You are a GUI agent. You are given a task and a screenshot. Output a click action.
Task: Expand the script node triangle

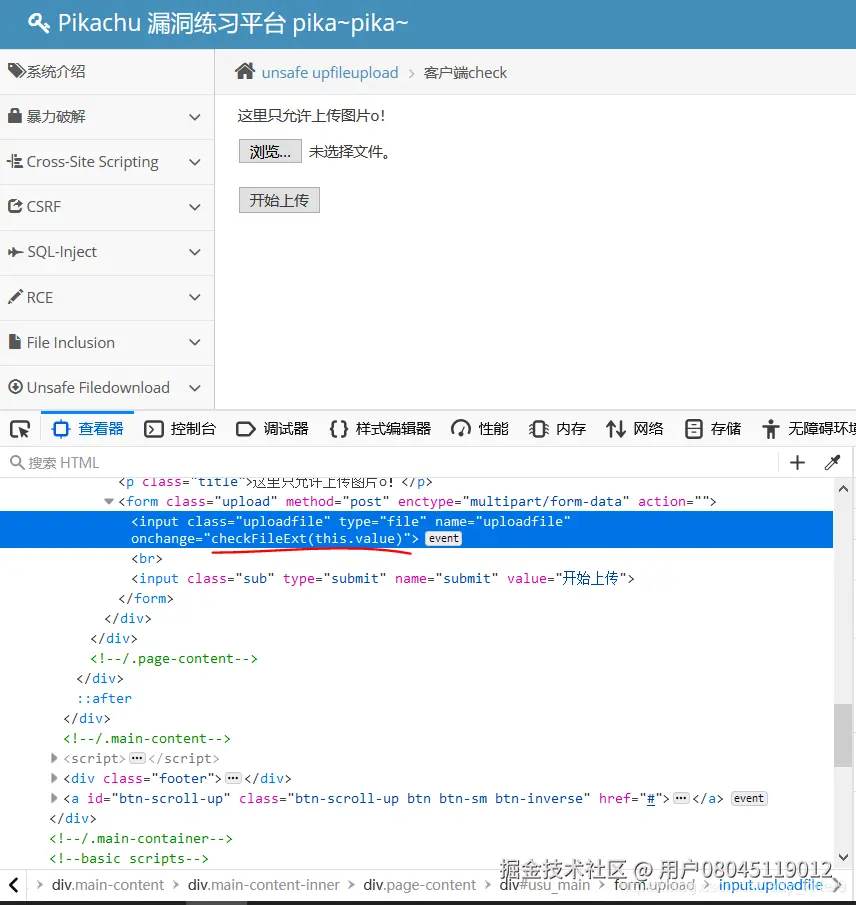(x=54, y=758)
